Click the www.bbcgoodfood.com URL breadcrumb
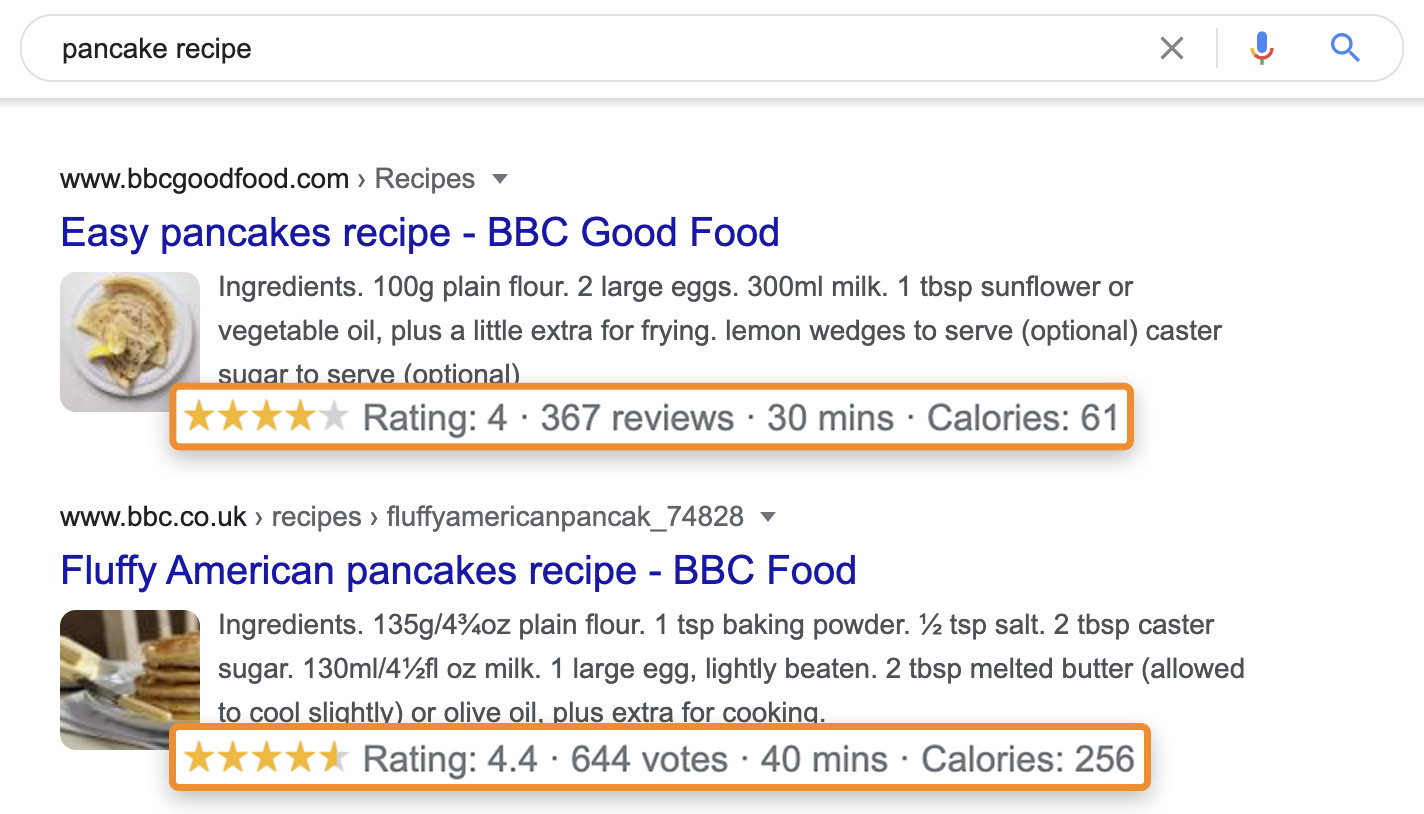Viewport: 1424px width, 814px height. pos(204,180)
